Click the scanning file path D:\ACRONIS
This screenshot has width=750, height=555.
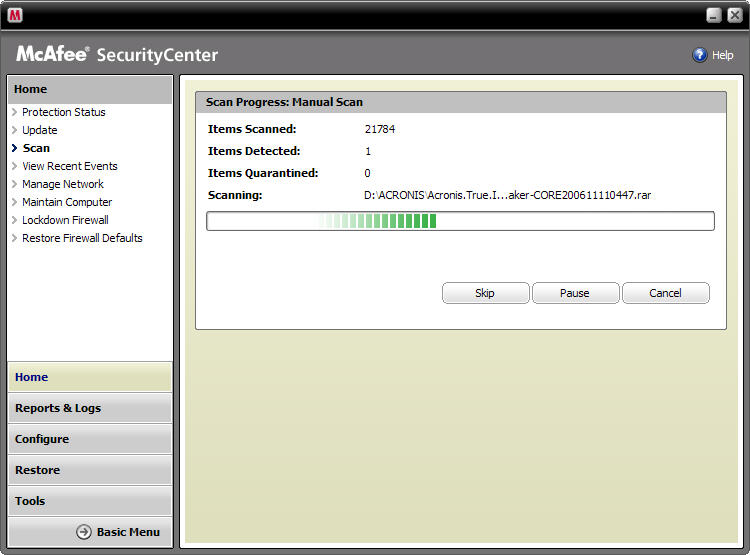click(507, 195)
